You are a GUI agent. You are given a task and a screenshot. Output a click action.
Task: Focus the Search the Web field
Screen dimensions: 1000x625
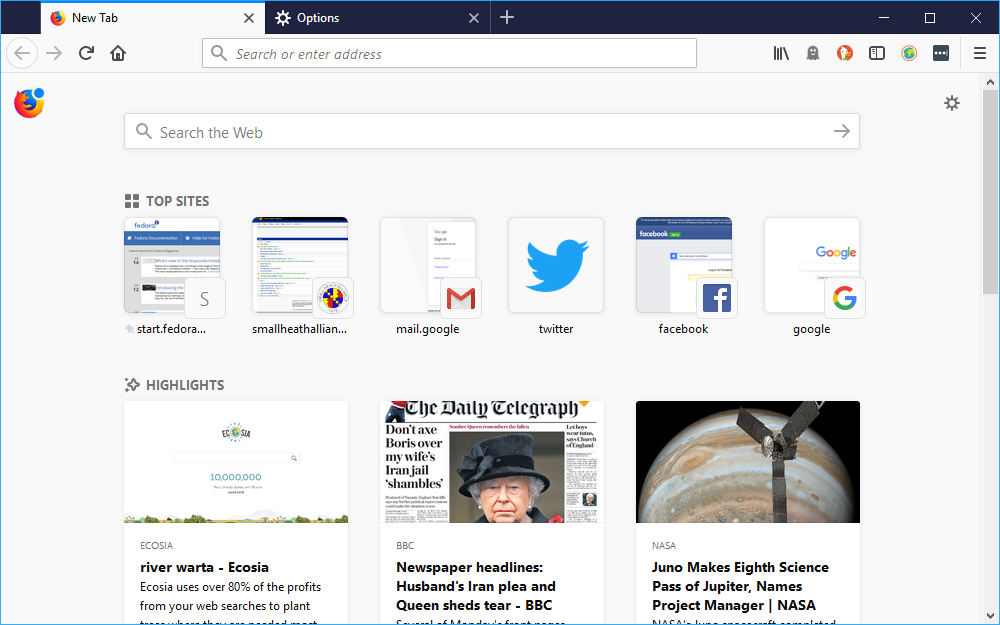(492, 131)
